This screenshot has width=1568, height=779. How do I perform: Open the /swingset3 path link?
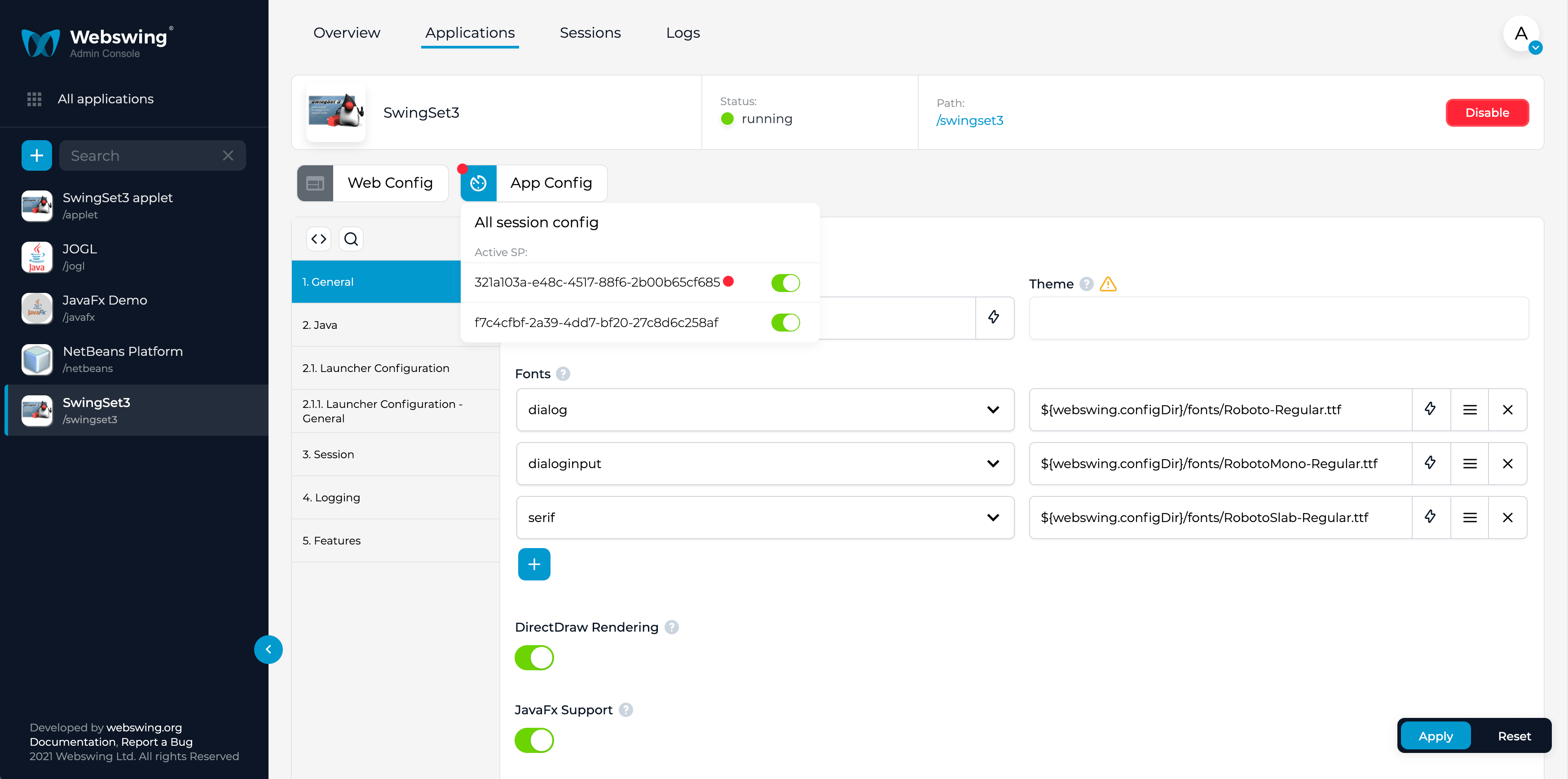[969, 120]
